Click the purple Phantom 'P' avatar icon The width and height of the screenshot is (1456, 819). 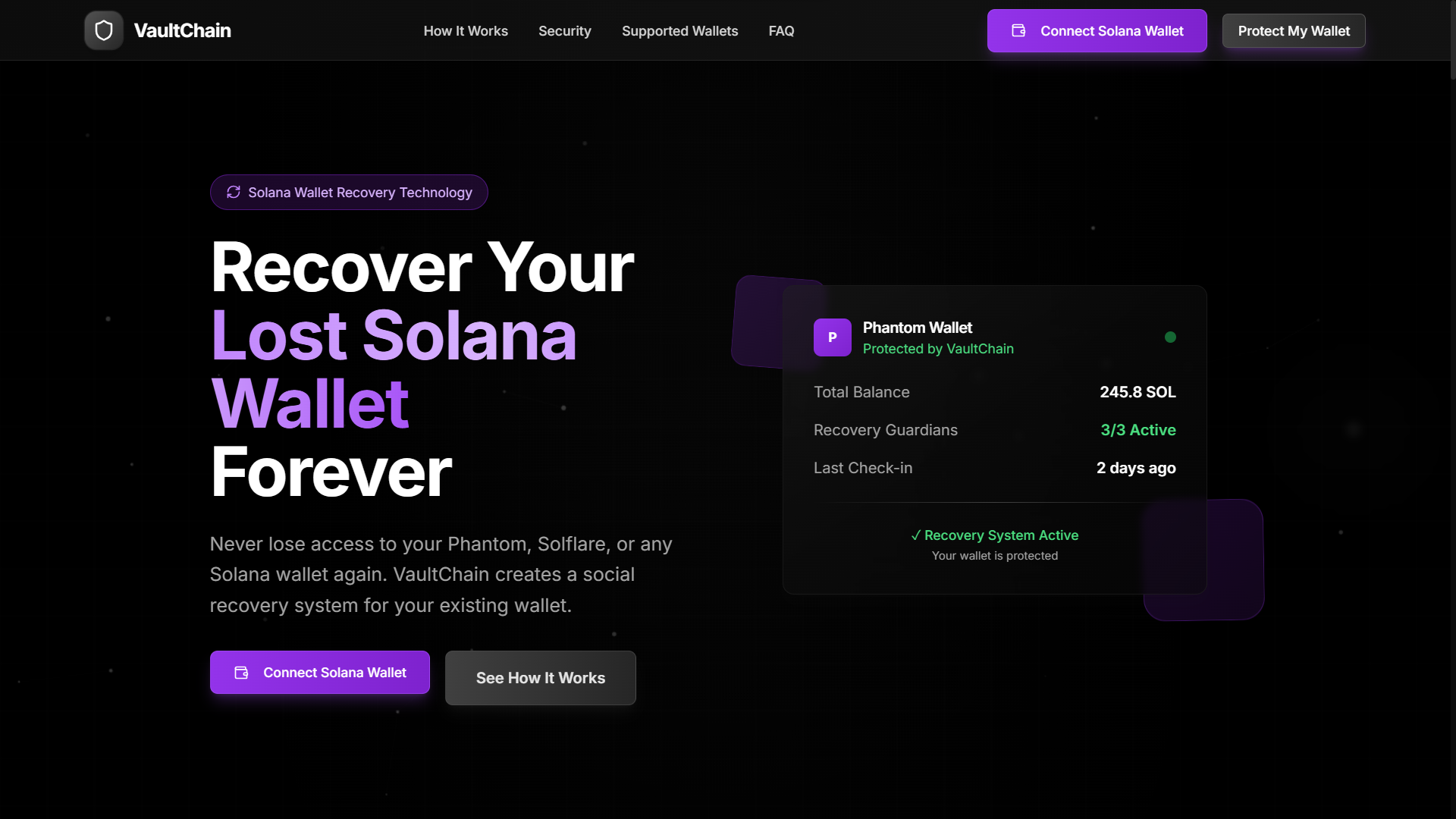[832, 337]
